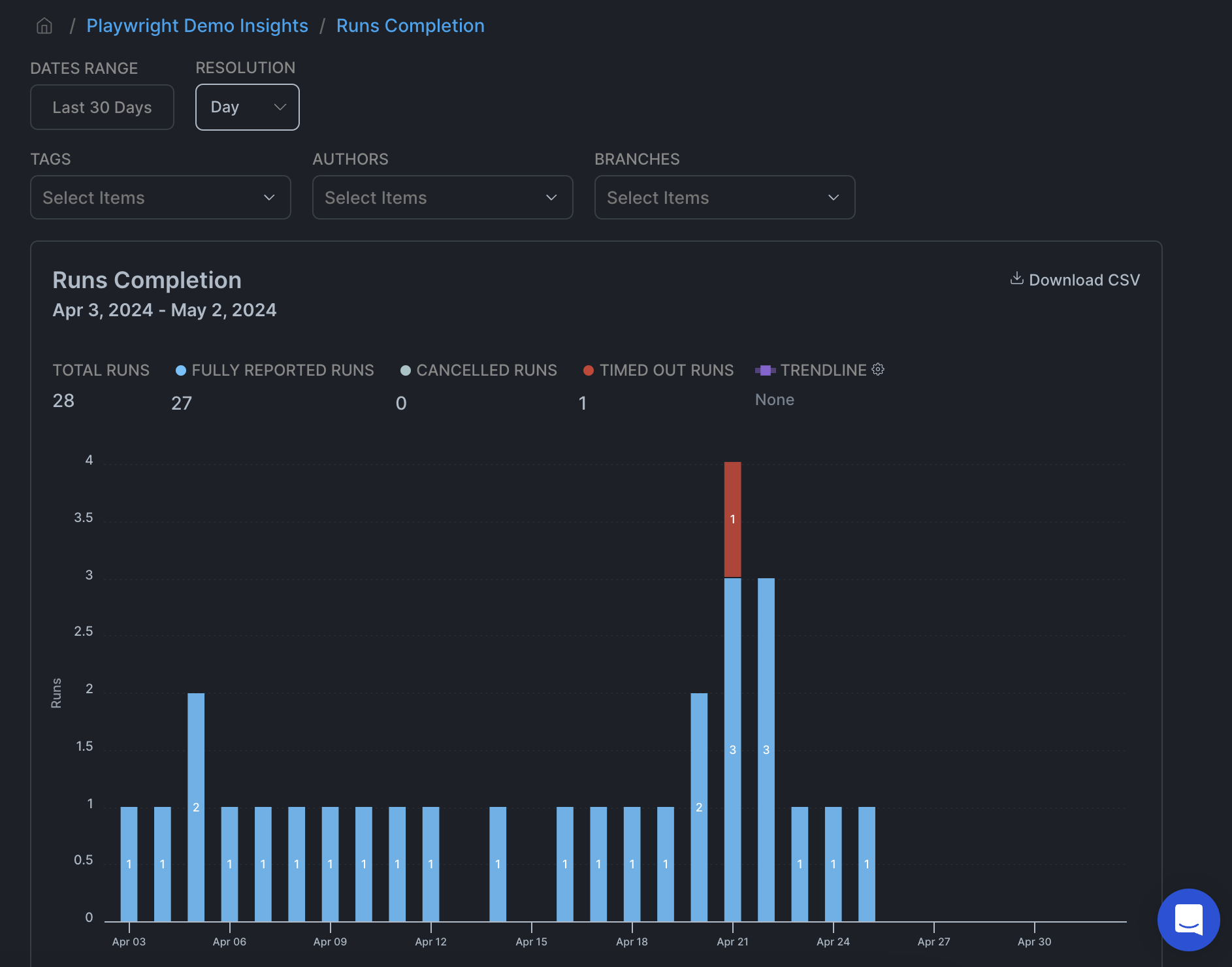Image resolution: width=1232 pixels, height=967 pixels.
Task: Click the red timed out bar on Apr 21
Action: [733, 519]
